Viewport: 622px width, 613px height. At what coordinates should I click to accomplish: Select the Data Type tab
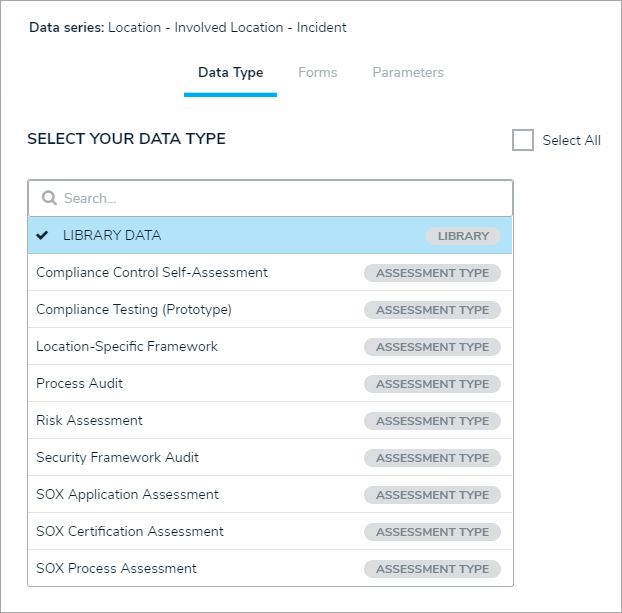click(x=230, y=73)
